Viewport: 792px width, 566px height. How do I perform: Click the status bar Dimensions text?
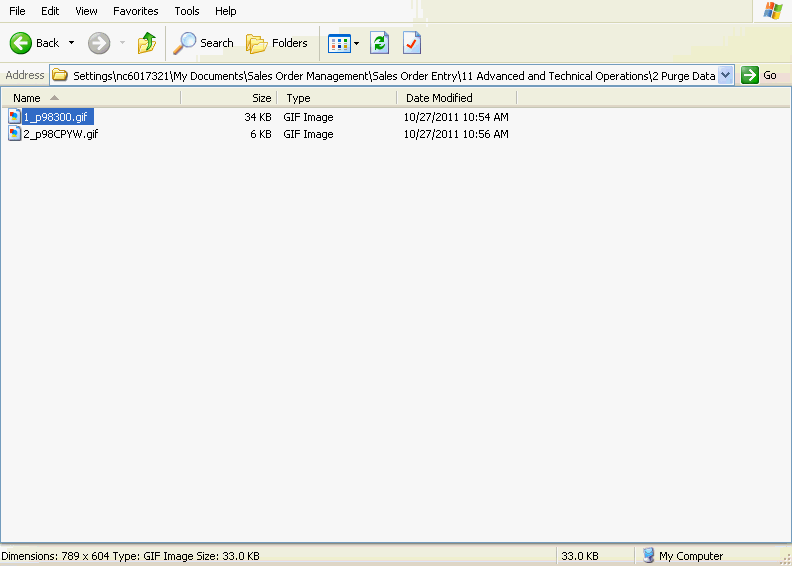[130, 556]
